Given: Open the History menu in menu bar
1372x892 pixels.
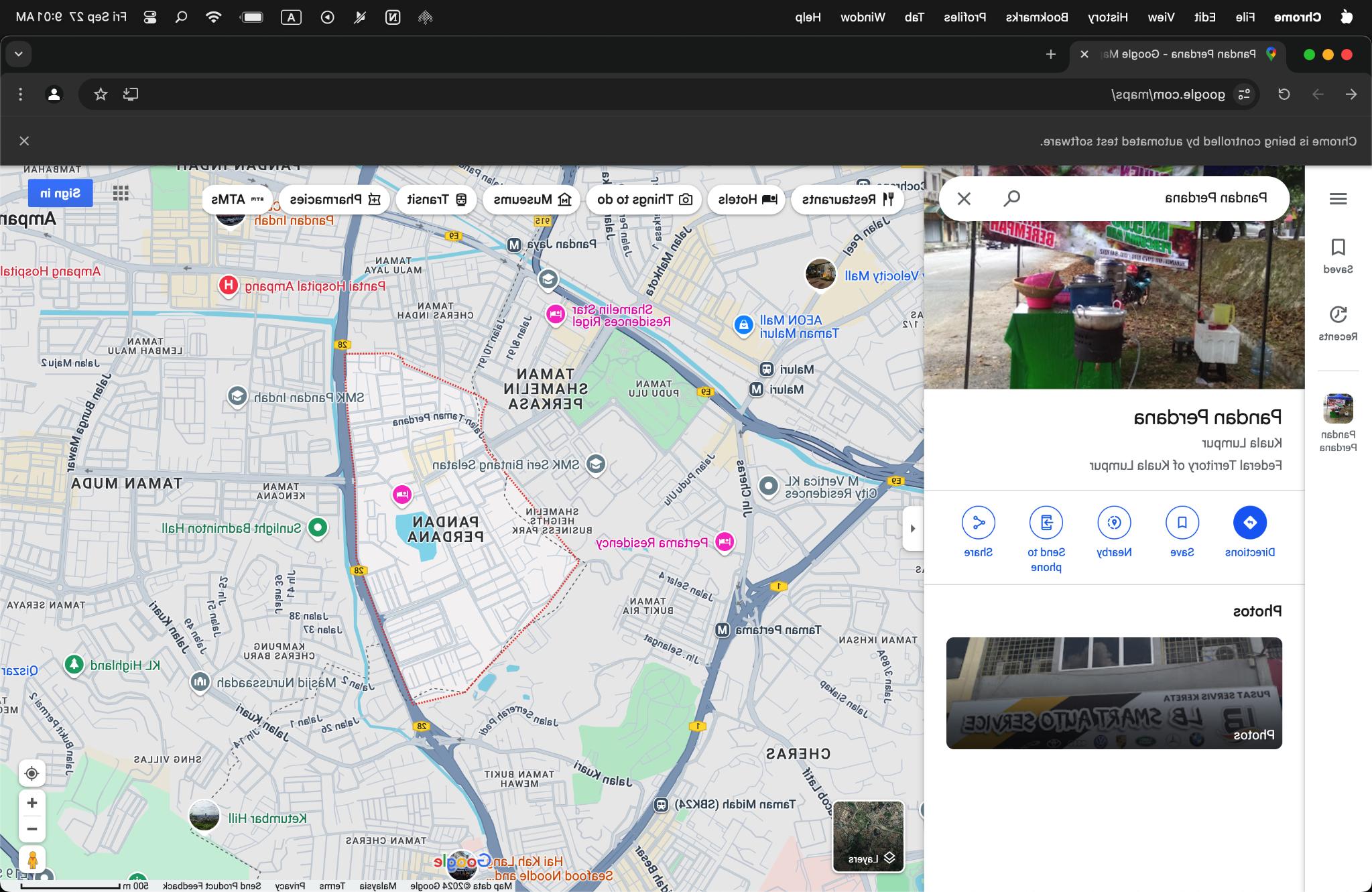Looking at the screenshot, I should point(1107,17).
